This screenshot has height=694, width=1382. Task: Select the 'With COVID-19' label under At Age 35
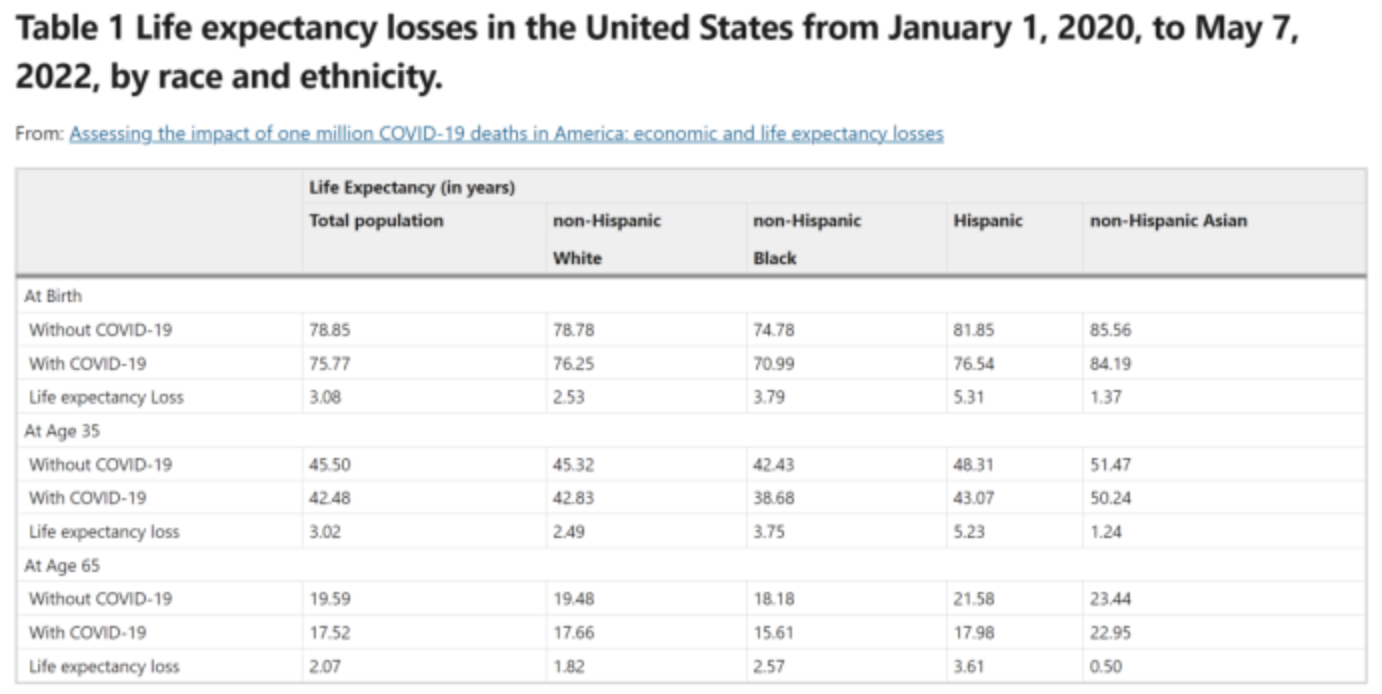tap(87, 498)
